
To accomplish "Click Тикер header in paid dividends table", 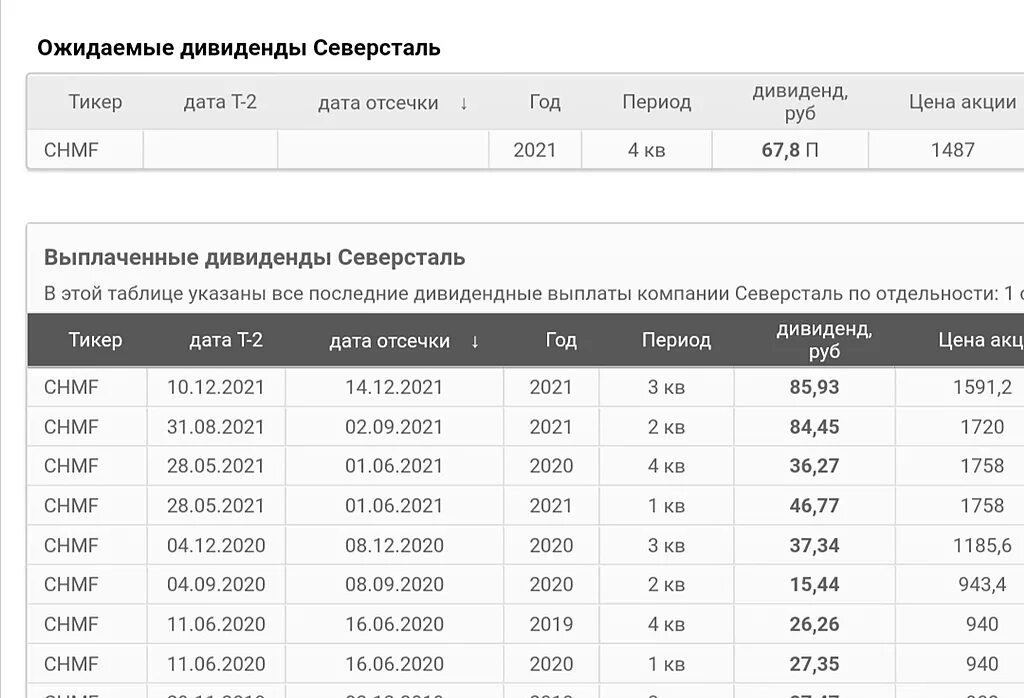I will 95,340.
